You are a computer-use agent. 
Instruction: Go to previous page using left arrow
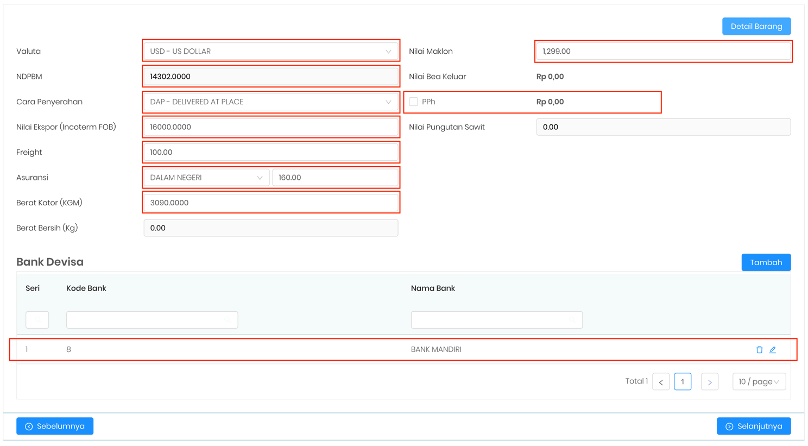coord(661,382)
